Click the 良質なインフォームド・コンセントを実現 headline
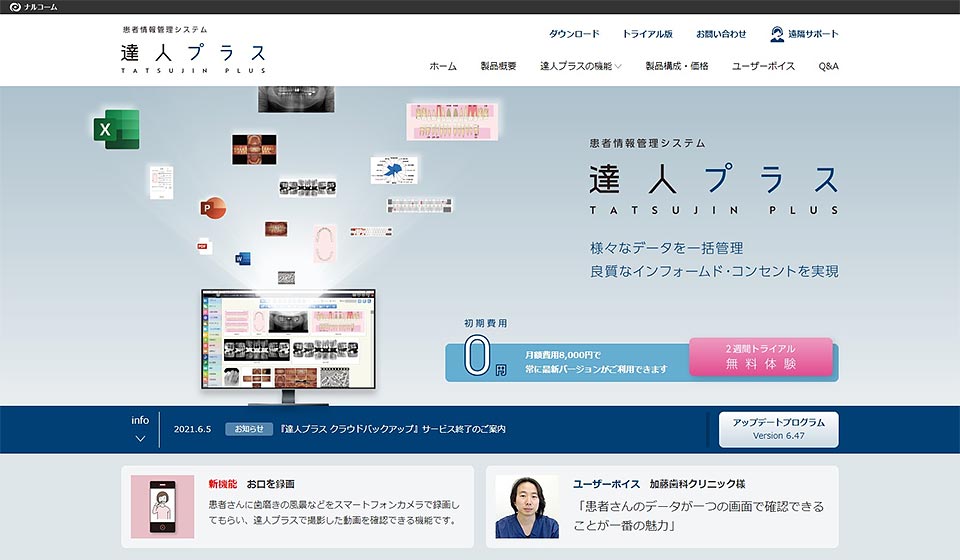The image size is (960, 560). pos(714,271)
